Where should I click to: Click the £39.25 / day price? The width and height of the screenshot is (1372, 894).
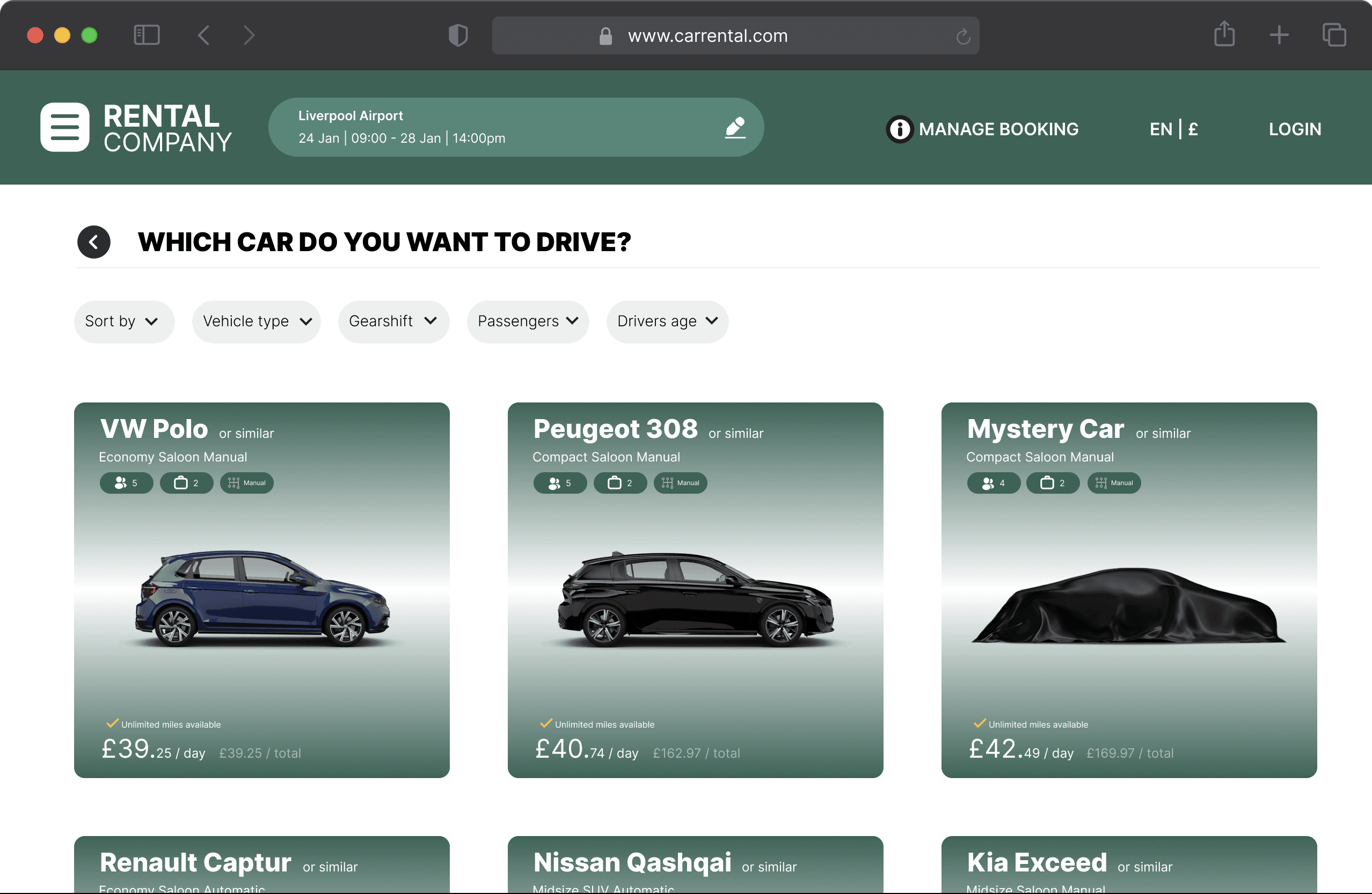point(154,749)
